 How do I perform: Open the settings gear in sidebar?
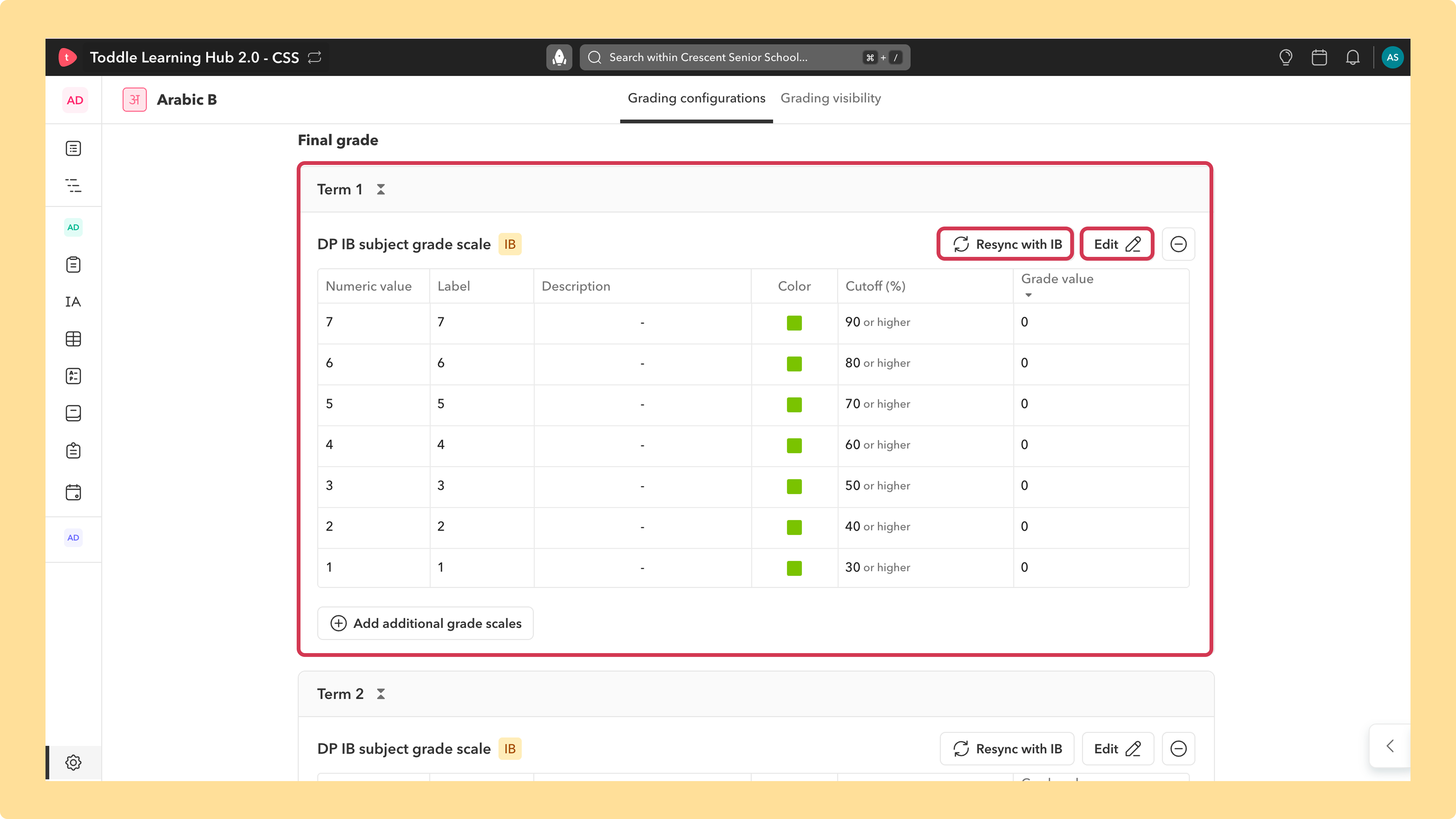73,762
